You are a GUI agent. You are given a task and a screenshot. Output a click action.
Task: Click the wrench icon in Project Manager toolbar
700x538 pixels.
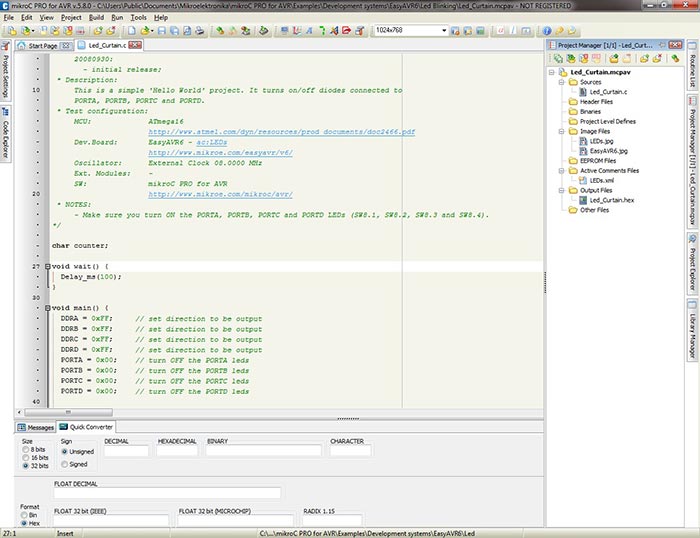click(675, 58)
